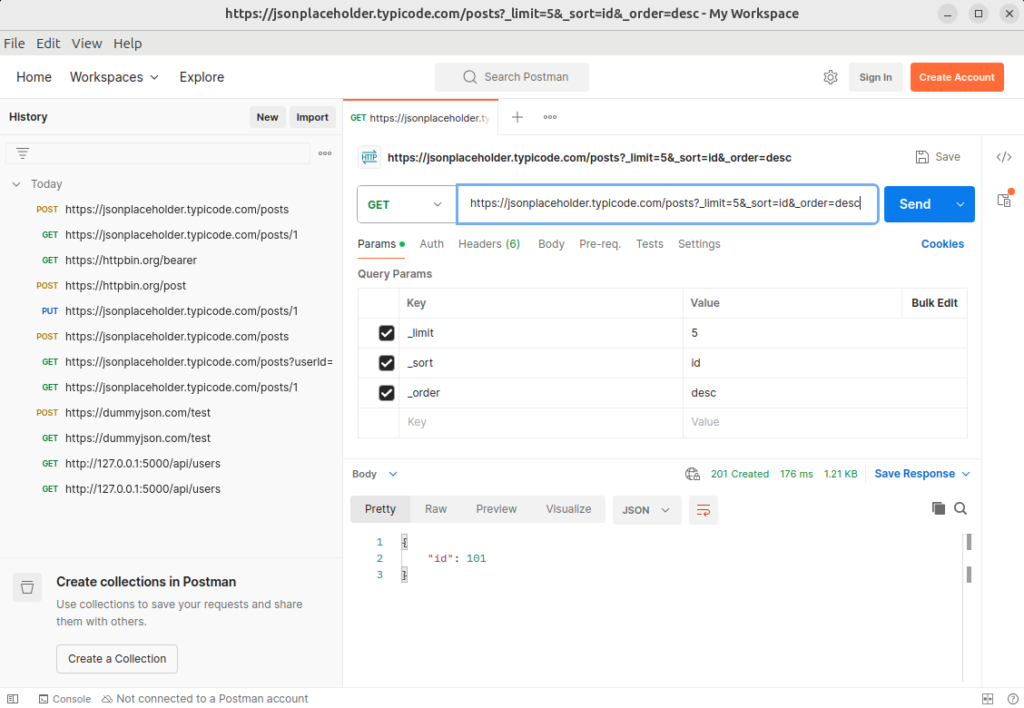Screen dimensions: 1024x708
Task: Expand the Workspaces dropdown
Action: point(114,77)
